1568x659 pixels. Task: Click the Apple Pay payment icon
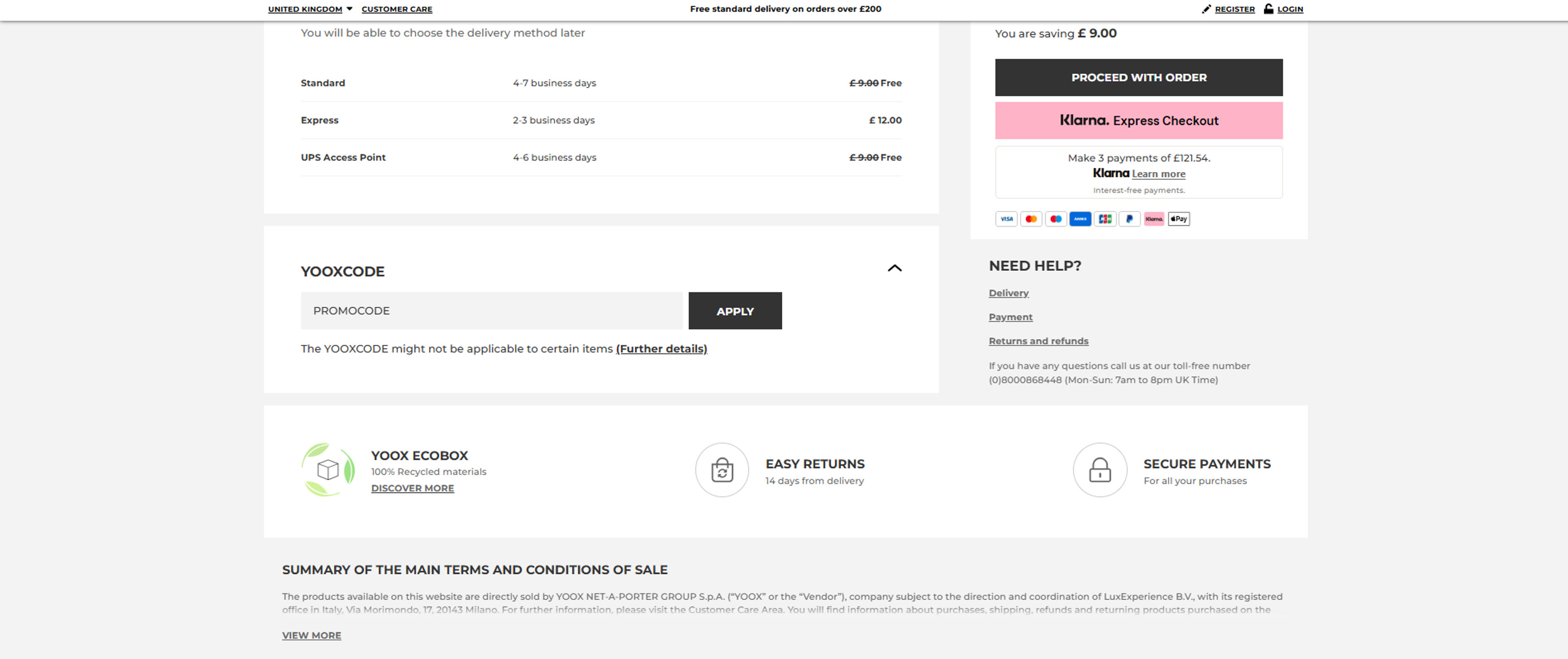click(x=1179, y=219)
